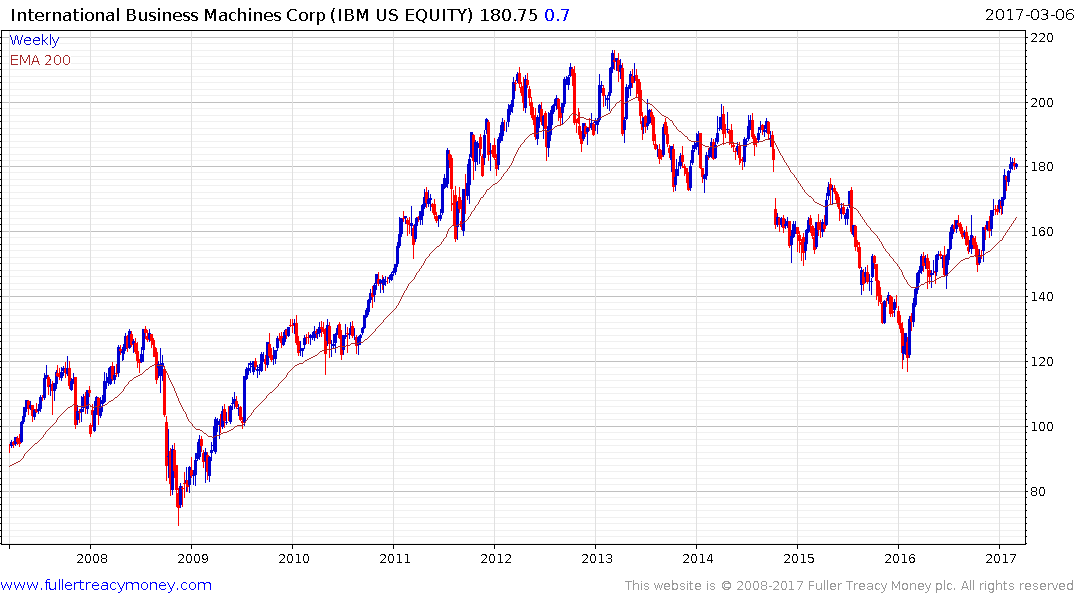Click the 160 y-axis label

coord(1042,232)
